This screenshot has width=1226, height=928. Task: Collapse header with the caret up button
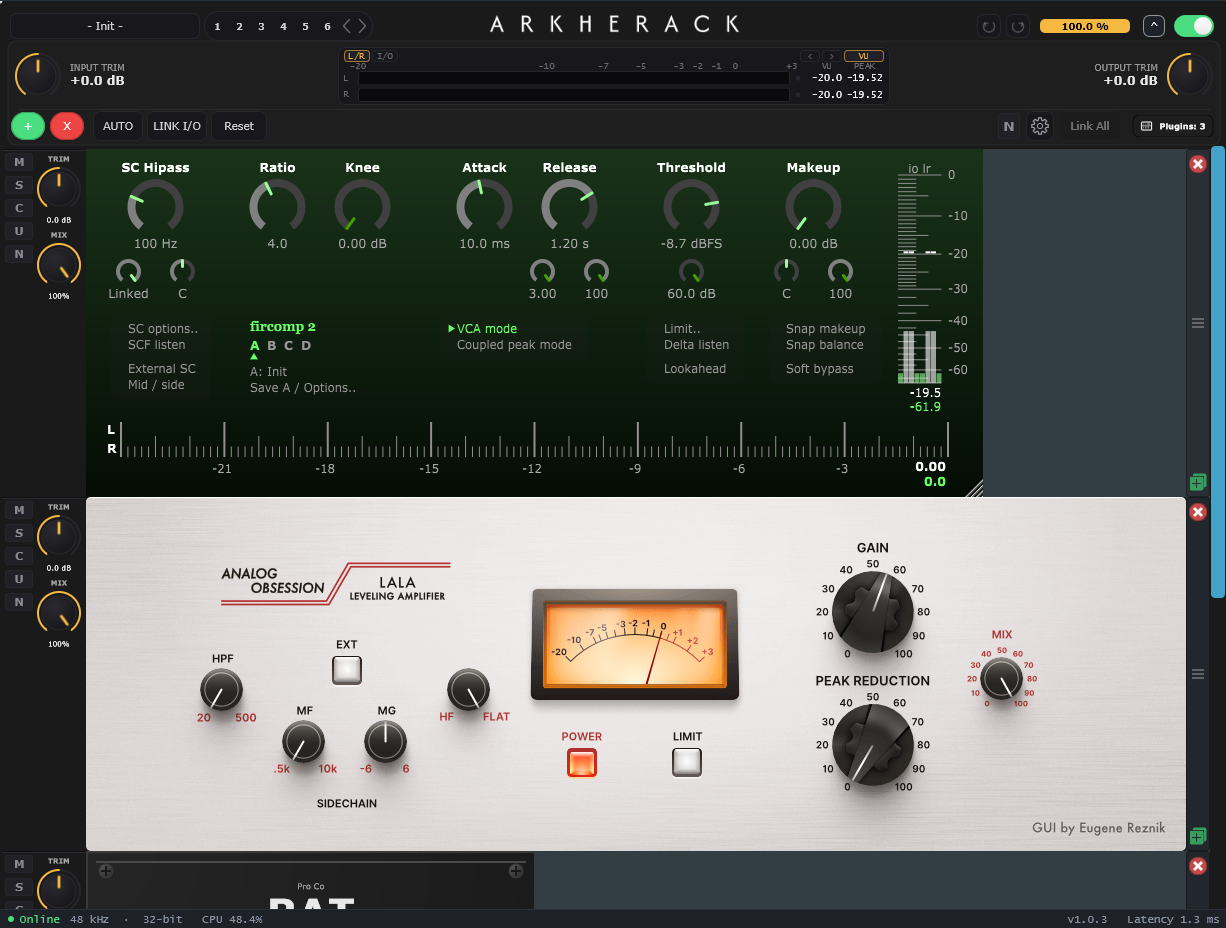coord(1154,26)
